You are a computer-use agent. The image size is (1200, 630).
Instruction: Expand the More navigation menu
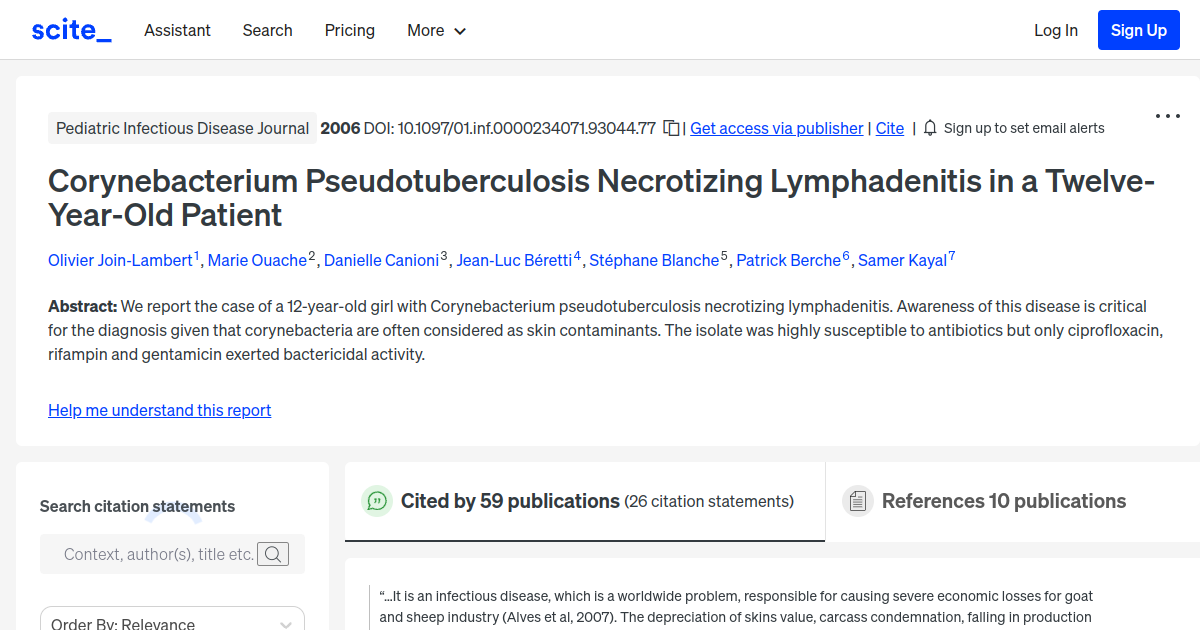pos(436,30)
